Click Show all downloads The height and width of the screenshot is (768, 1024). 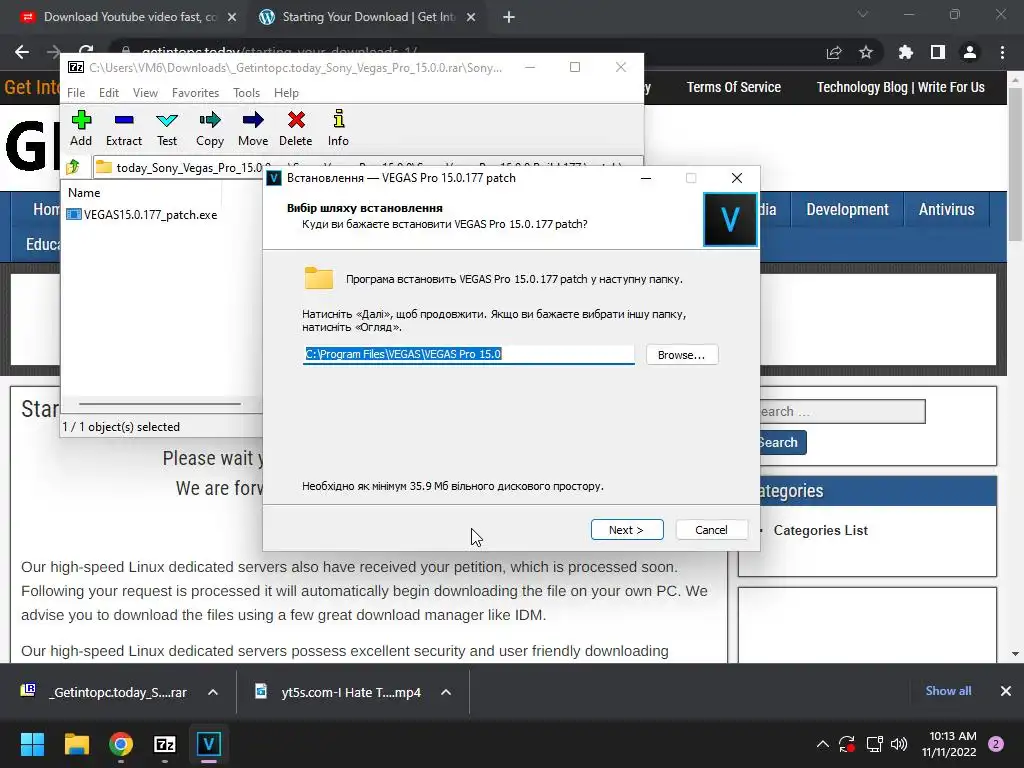(x=948, y=691)
